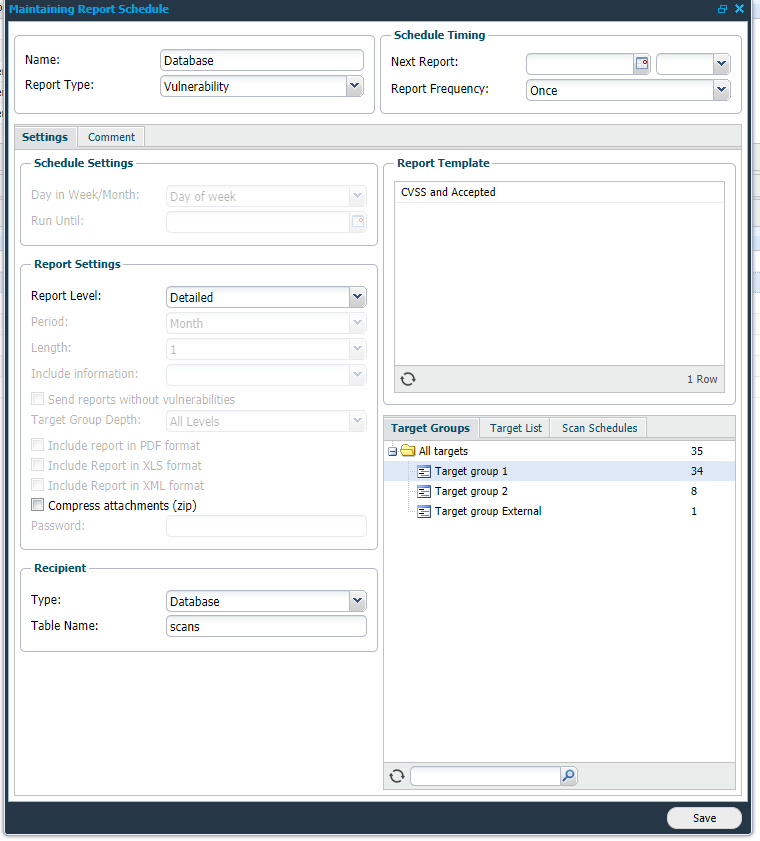
Task: Open the Report Type dropdown
Action: coord(355,86)
